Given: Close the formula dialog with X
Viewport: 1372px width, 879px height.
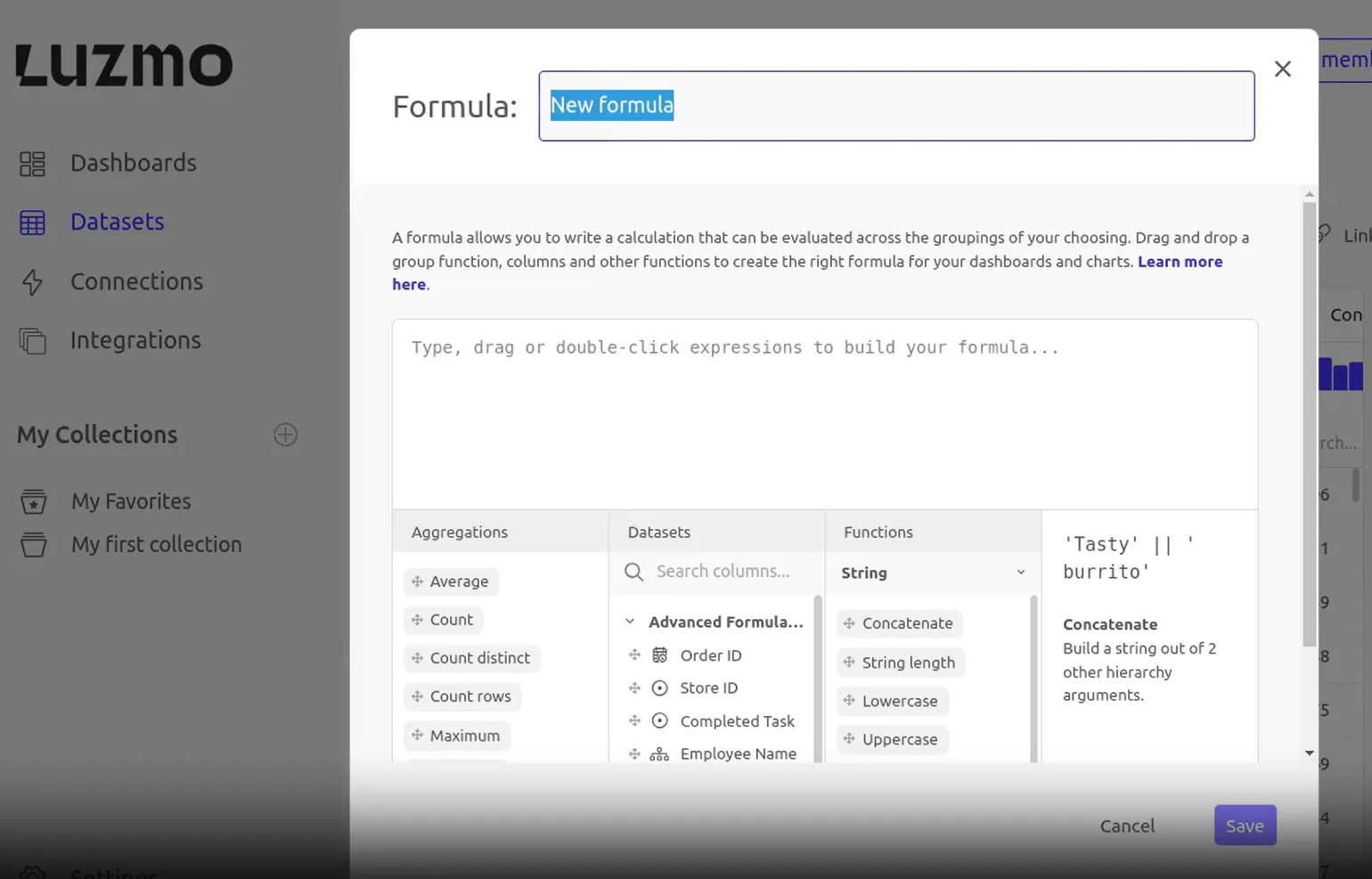Looking at the screenshot, I should pyautogui.click(x=1283, y=69).
